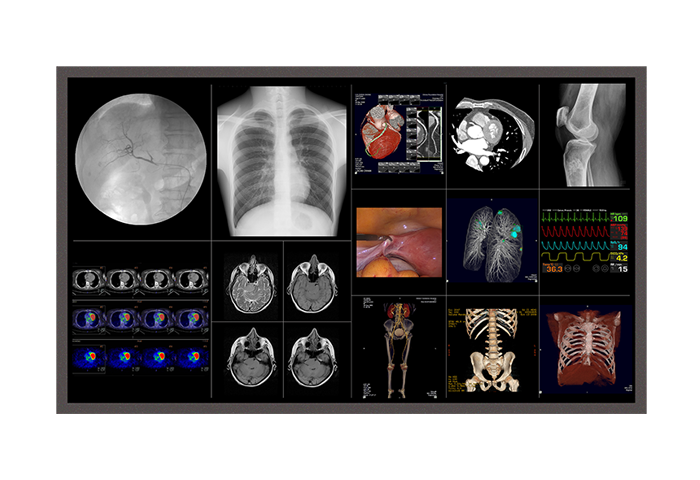Select the 3D lung airway rendering

[492, 242]
